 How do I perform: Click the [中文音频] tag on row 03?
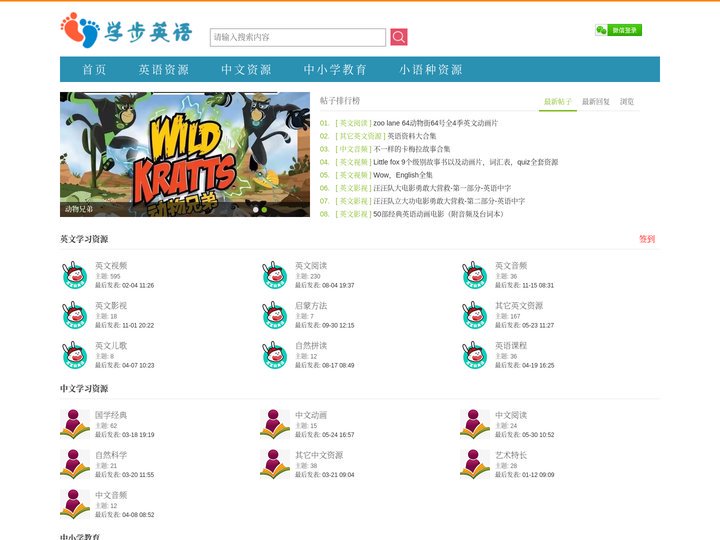(x=353, y=149)
